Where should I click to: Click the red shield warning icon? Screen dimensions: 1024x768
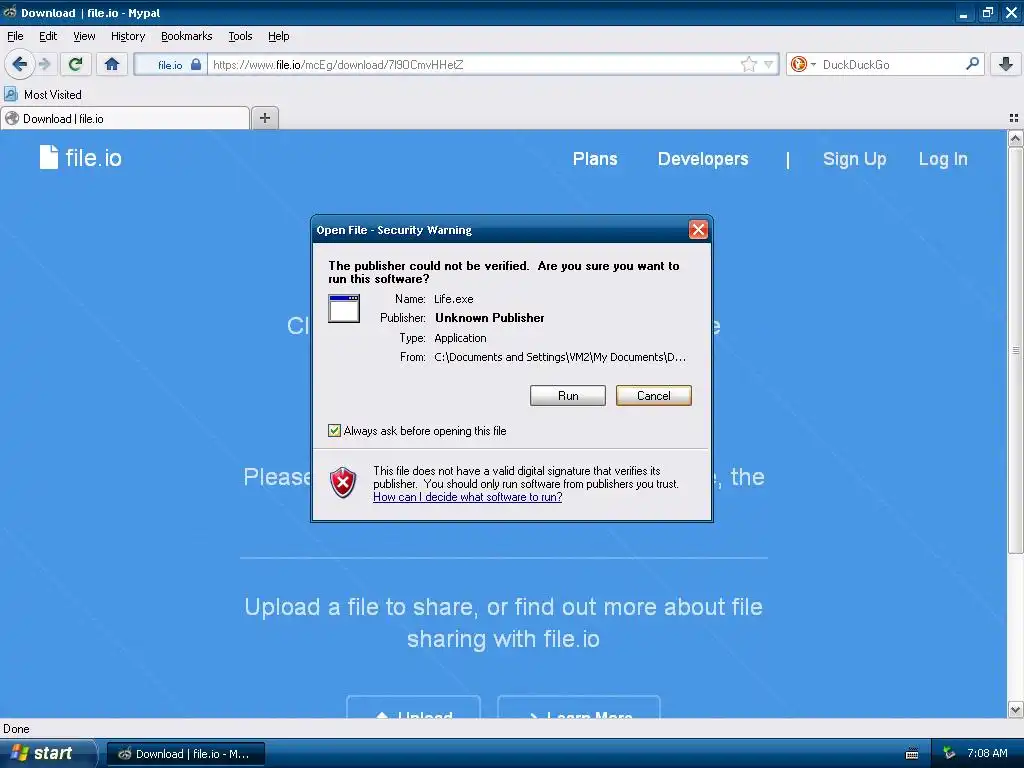pyautogui.click(x=343, y=483)
